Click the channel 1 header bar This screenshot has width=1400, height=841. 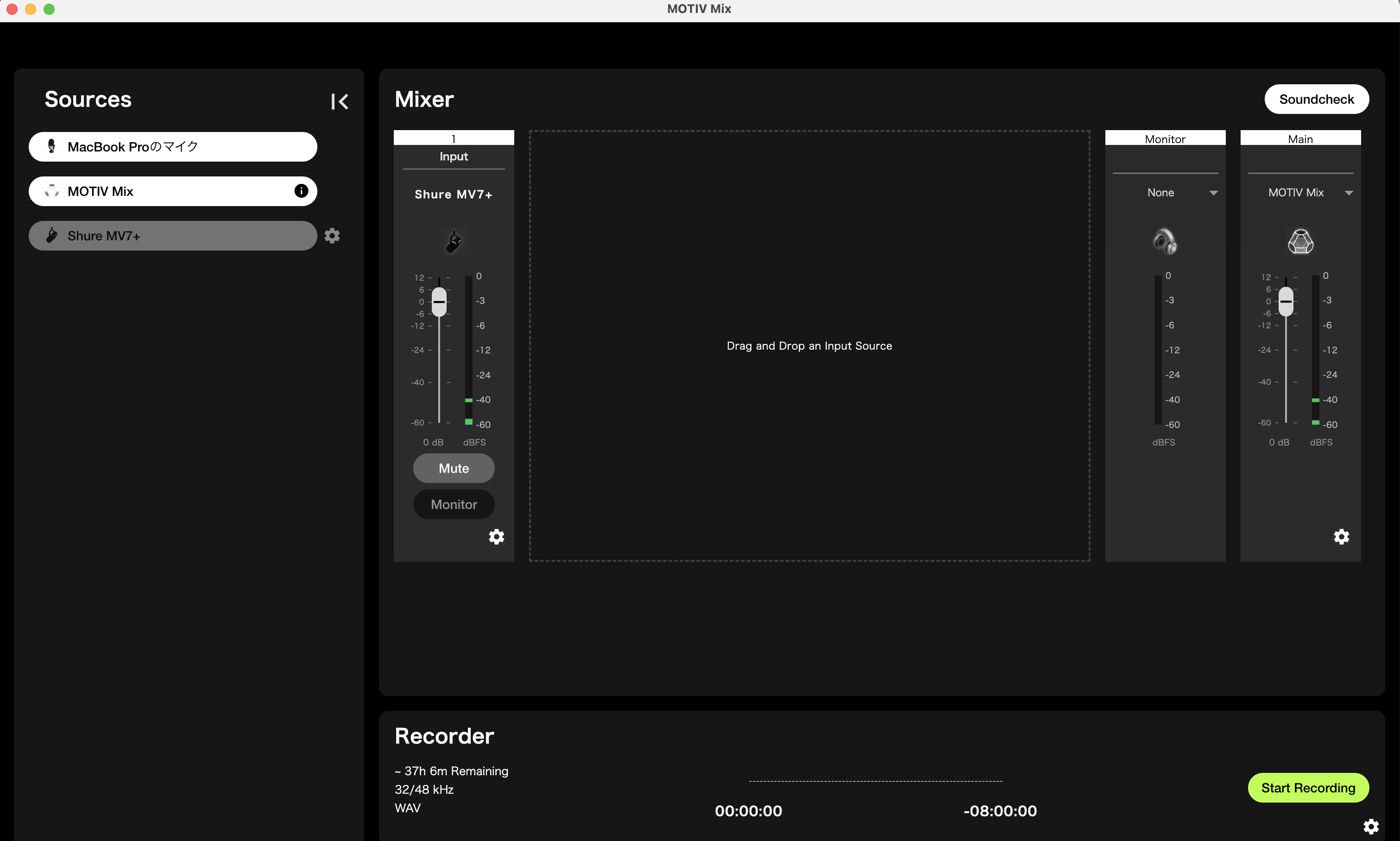click(454, 138)
